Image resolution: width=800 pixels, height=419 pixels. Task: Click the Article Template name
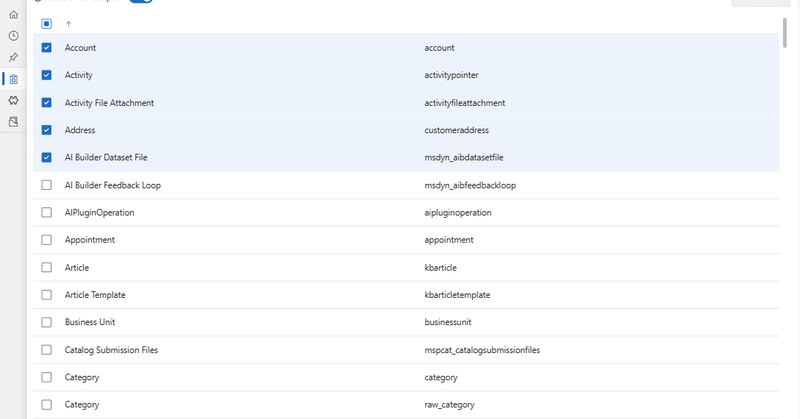click(x=95, y=295)
